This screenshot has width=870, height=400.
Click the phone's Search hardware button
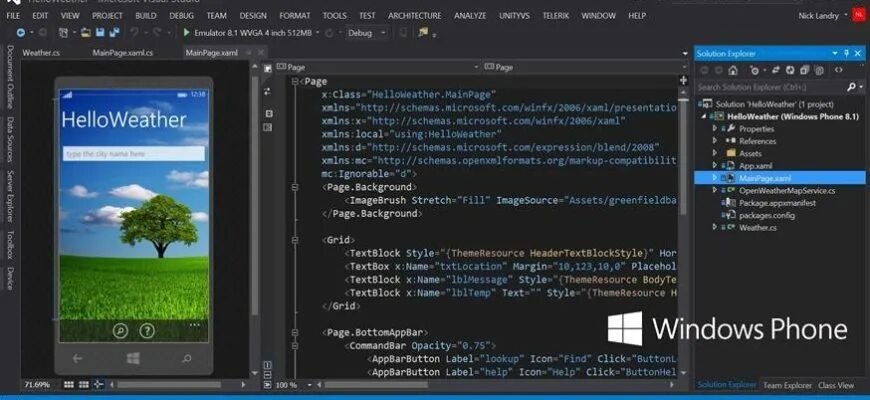(187, 359)
